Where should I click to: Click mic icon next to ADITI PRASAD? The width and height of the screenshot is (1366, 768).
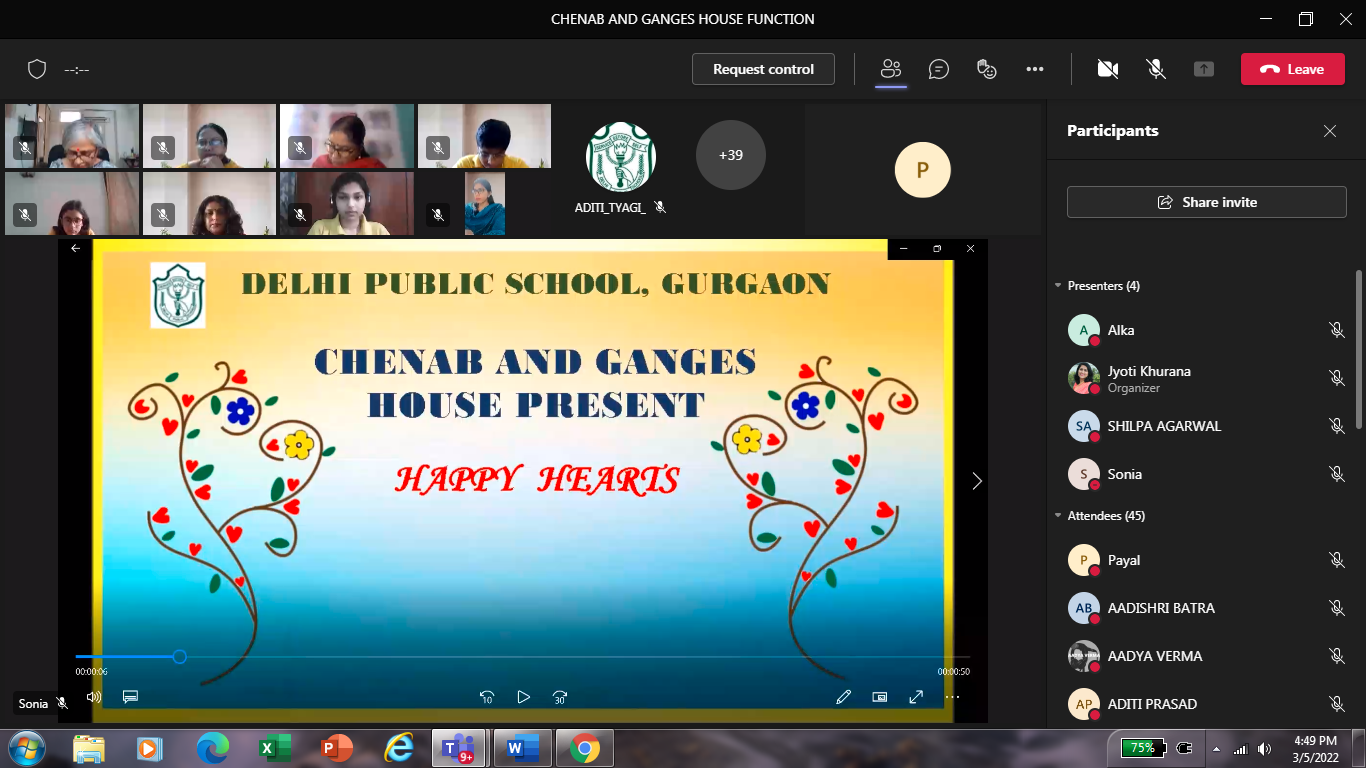tap(1337, 704)
